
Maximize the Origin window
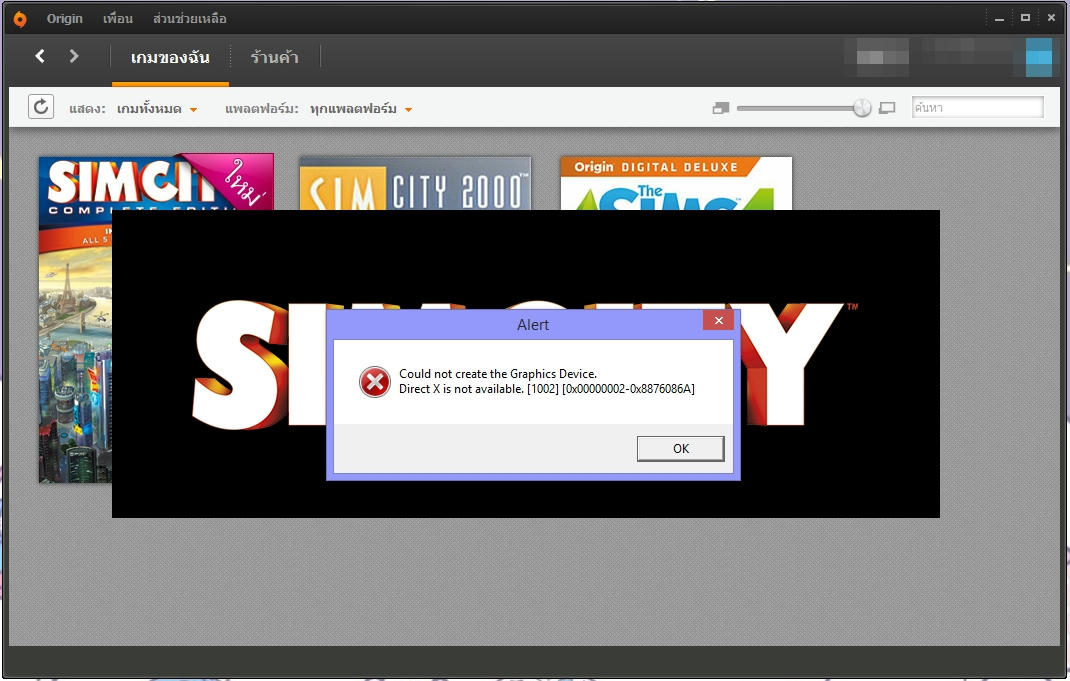pyautogui.click(x=1025, y=18)
